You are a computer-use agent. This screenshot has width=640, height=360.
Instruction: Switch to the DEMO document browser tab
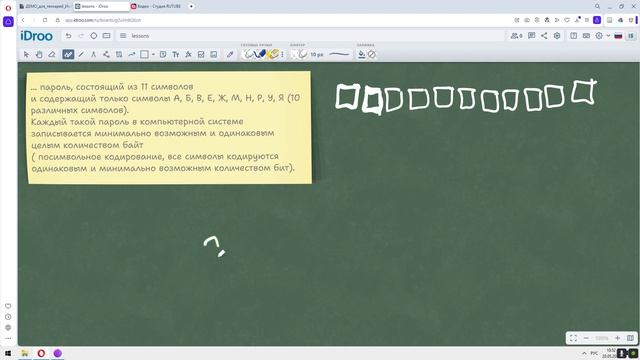44,6
